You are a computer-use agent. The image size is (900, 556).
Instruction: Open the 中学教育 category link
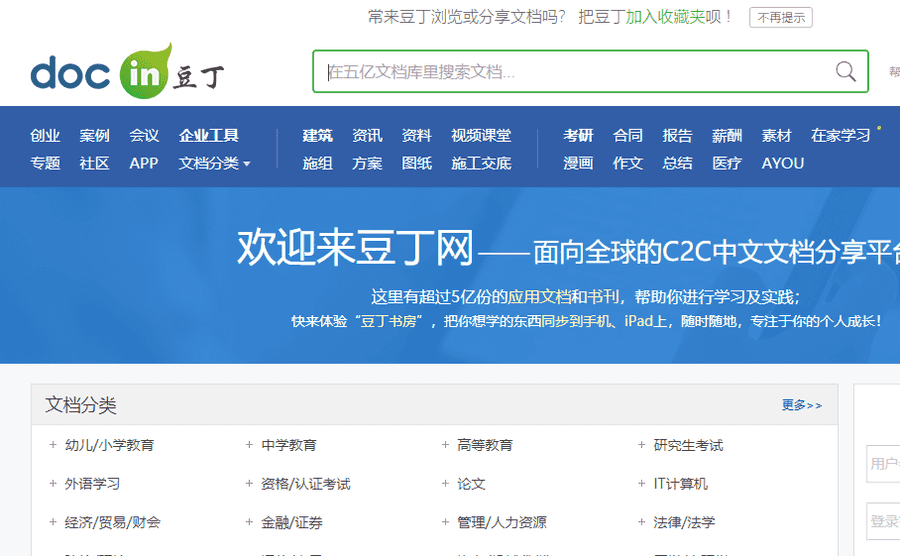pyautogui.click(x=289, y=445)
